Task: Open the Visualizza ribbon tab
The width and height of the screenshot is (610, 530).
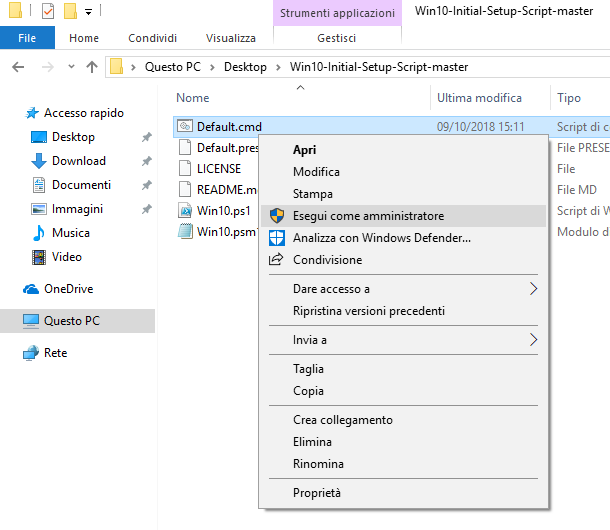Action: coord(231,38)
